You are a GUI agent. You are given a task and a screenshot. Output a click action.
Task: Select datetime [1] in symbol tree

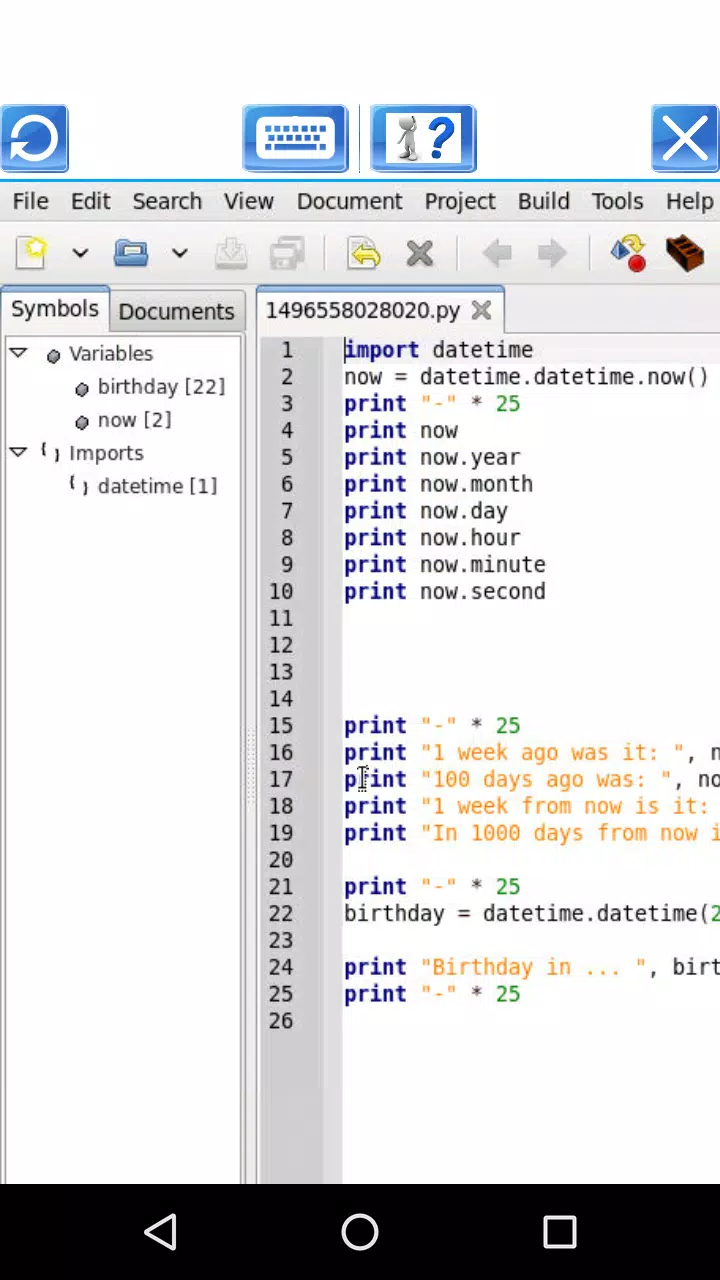click(x=157, y=486)
